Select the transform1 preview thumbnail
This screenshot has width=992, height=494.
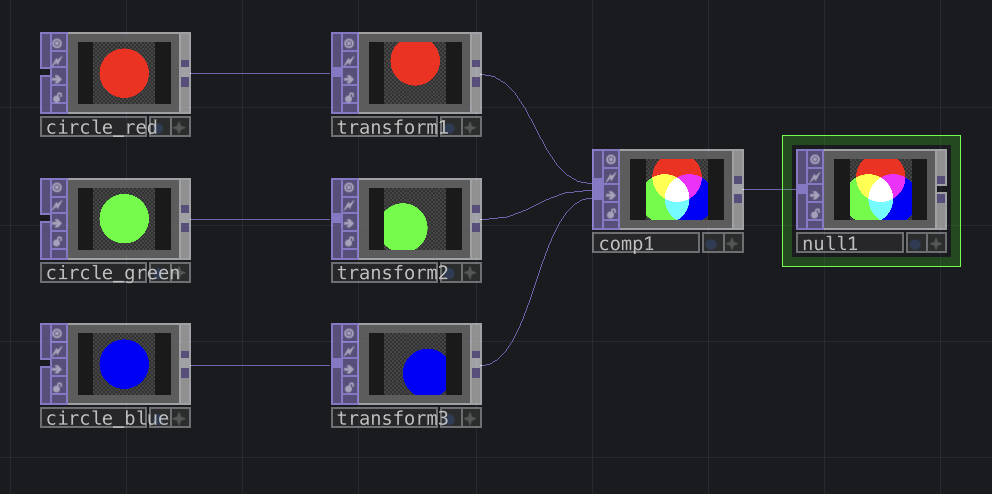415,73
